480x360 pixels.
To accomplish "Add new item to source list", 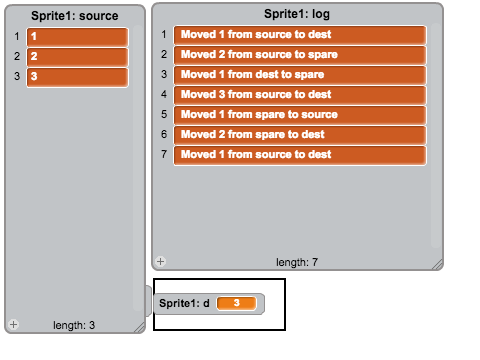I will click(14, 324).
